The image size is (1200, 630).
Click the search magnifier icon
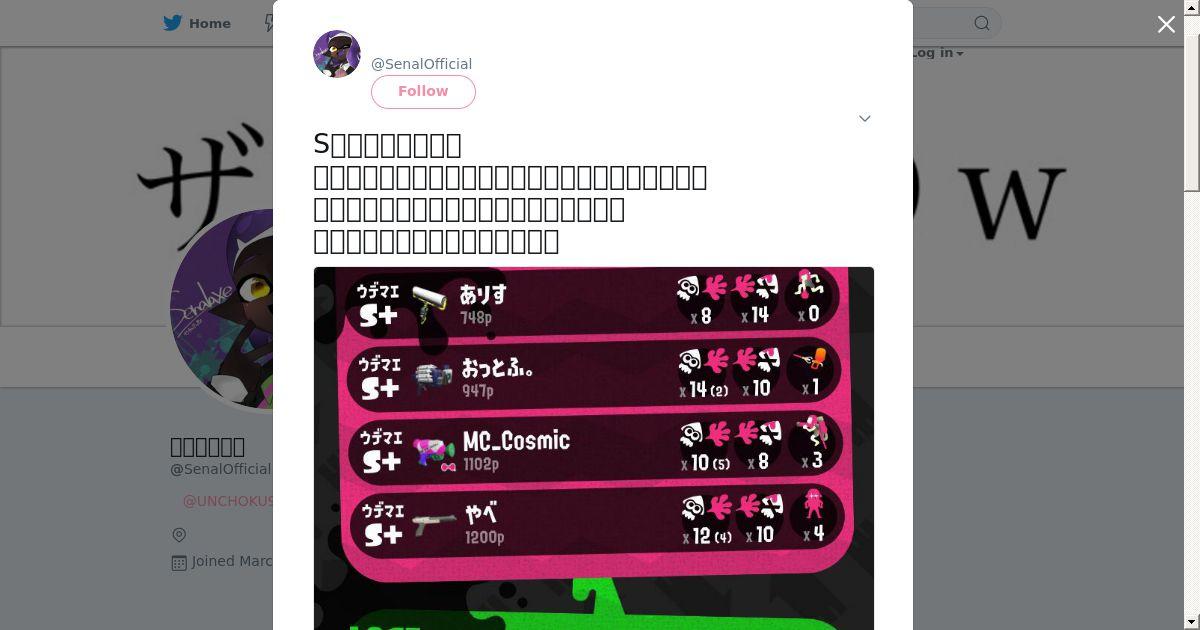click(982, 23)
